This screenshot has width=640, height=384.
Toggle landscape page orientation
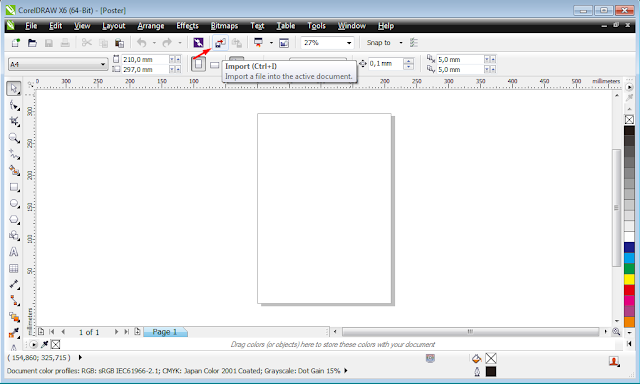(x=214, y=65)
